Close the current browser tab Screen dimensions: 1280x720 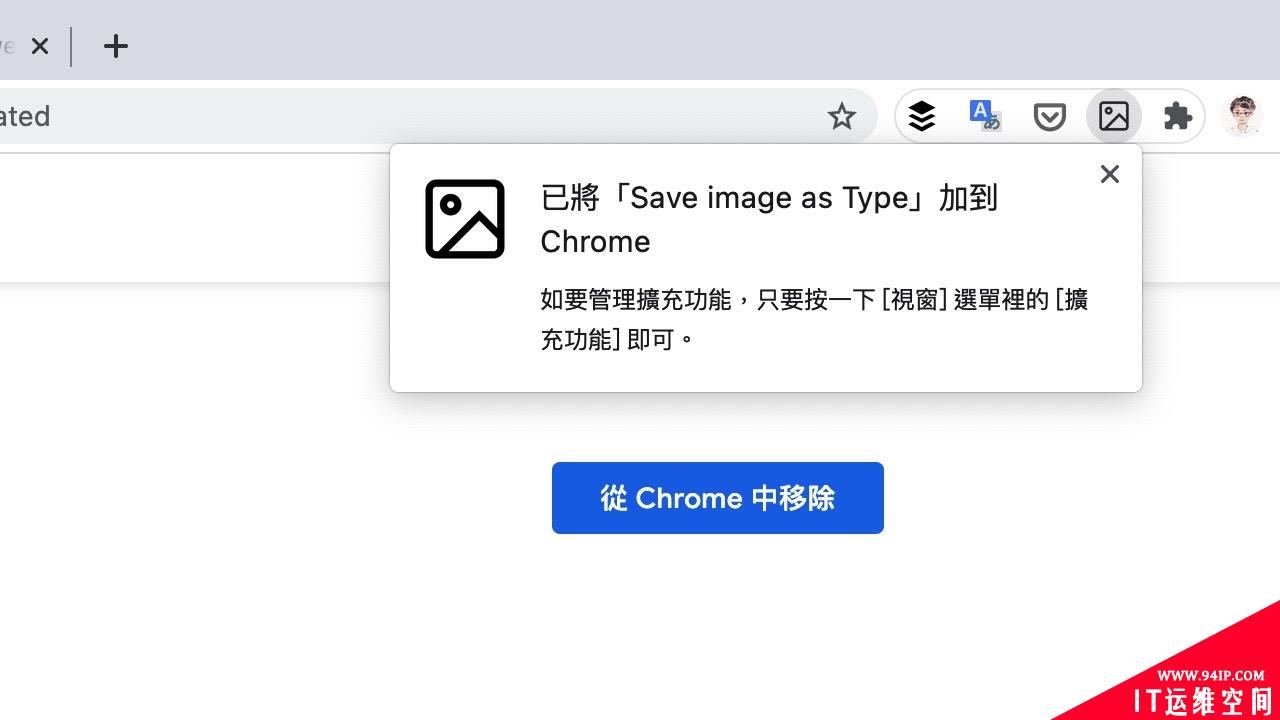[x=40, y=46]
